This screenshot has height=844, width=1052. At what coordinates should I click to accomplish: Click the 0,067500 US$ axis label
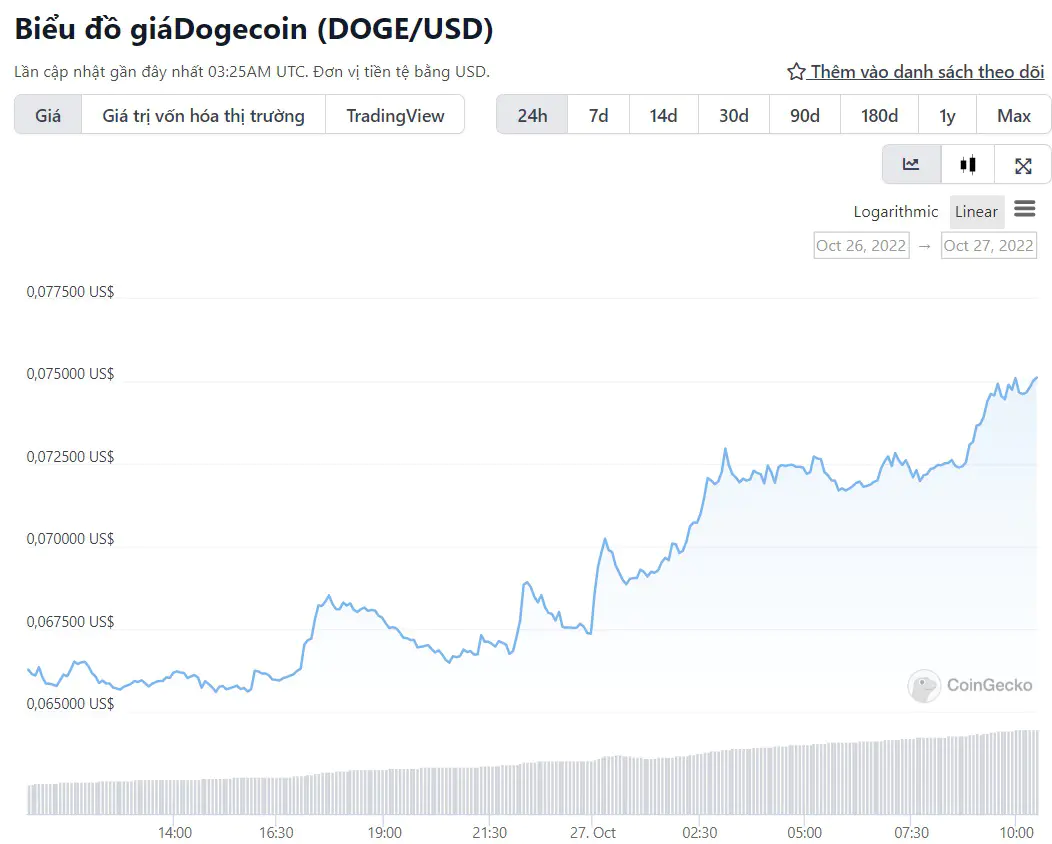pos(70,622)
